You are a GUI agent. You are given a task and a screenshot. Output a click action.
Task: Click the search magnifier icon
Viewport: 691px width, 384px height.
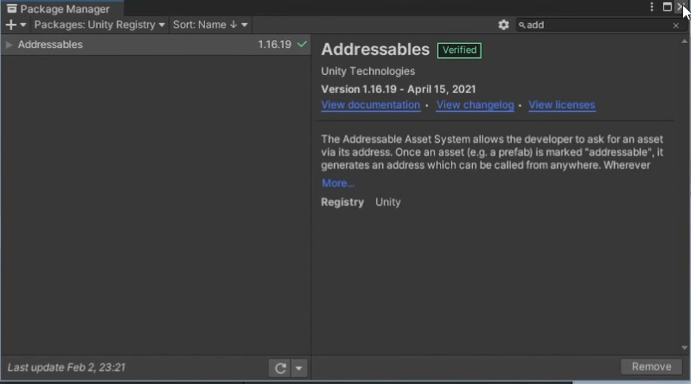pyautogui.click(x=522, y=25)
